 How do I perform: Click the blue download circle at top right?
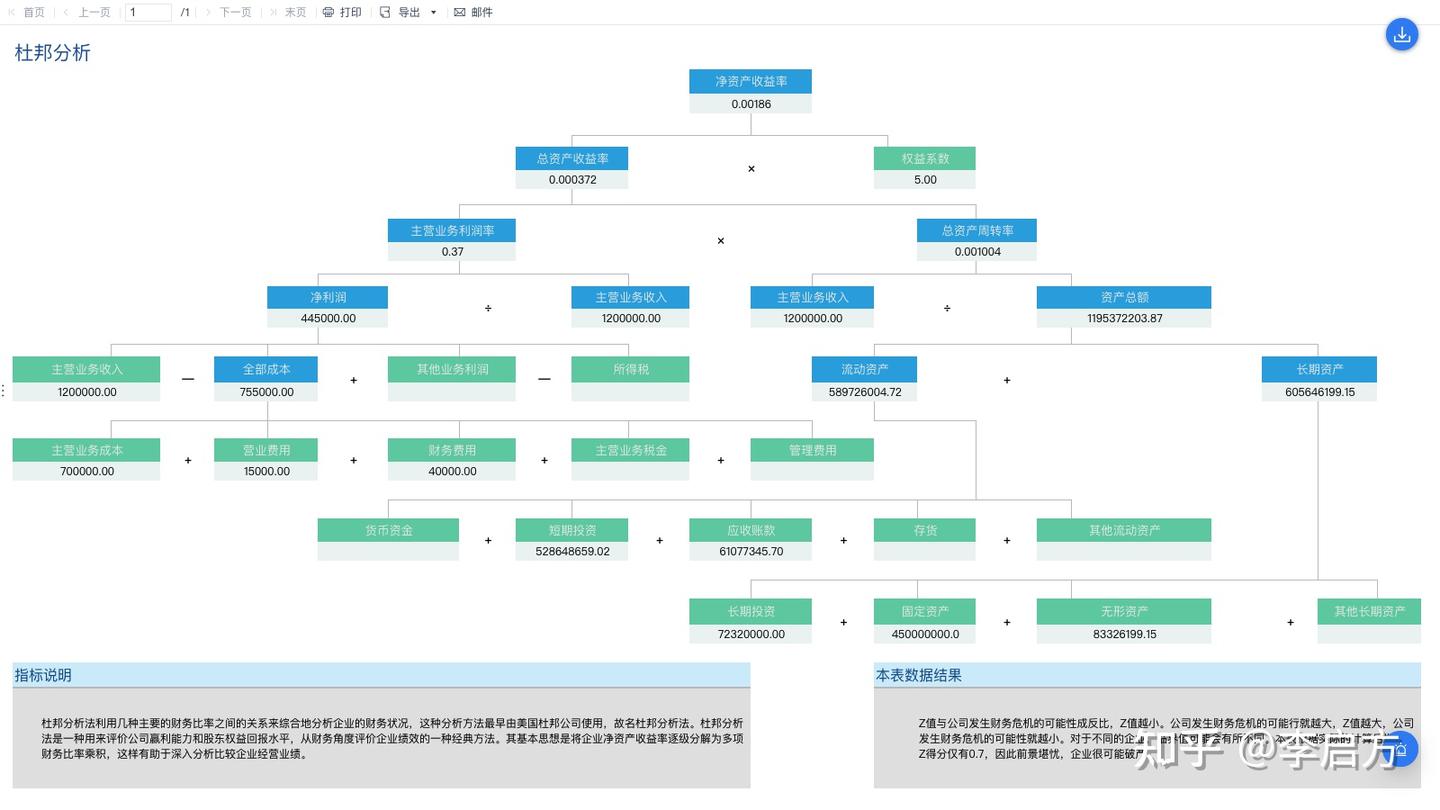(1402, 34)
